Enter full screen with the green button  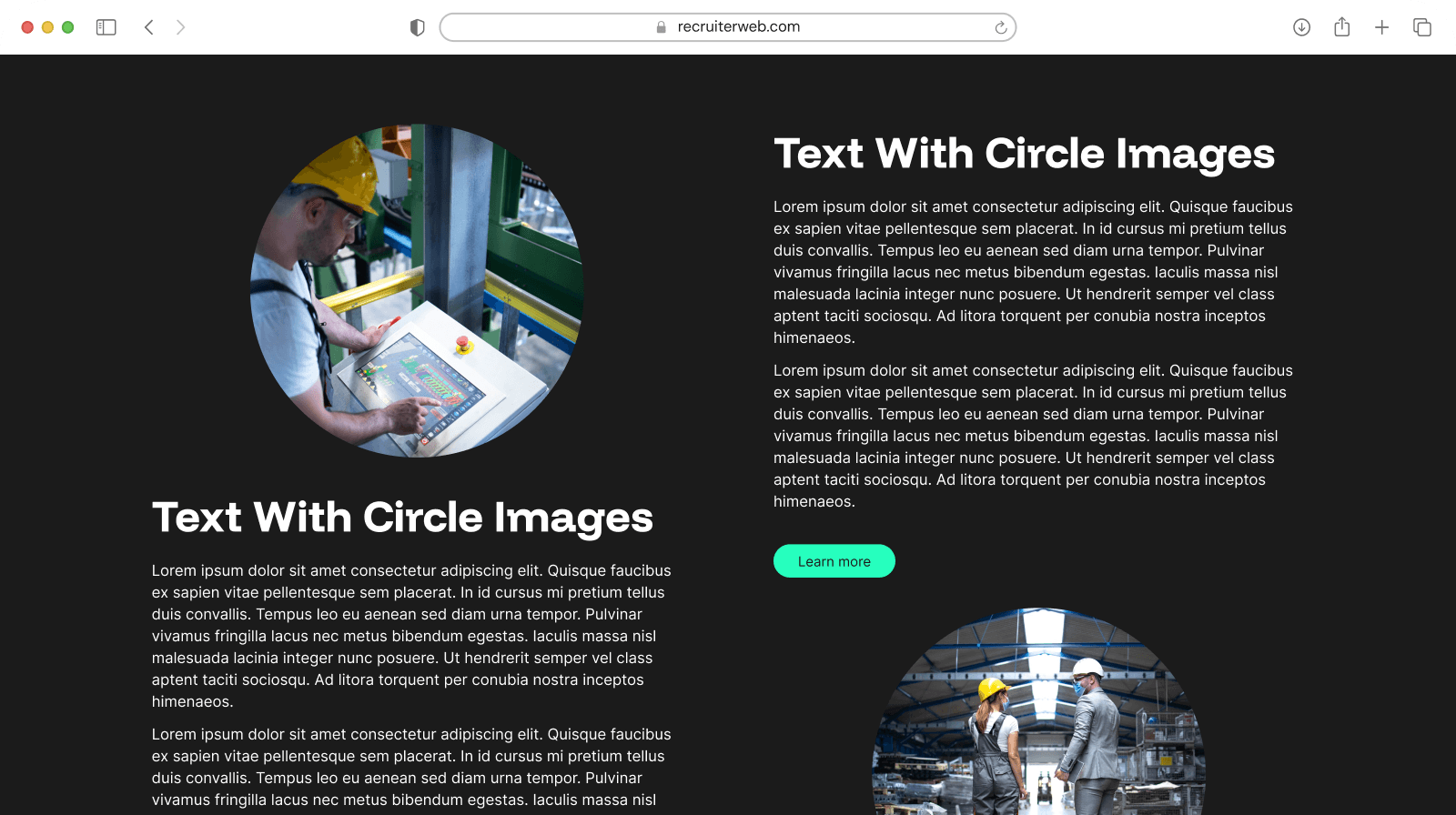(x=67, y=27)
